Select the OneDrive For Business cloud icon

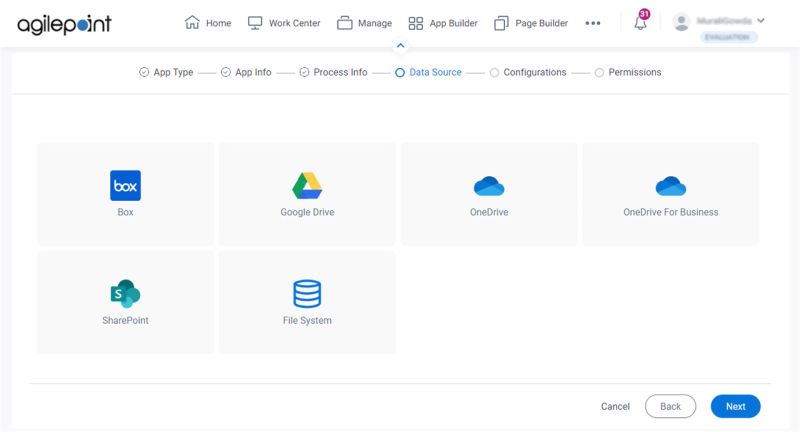coord(670,186)
